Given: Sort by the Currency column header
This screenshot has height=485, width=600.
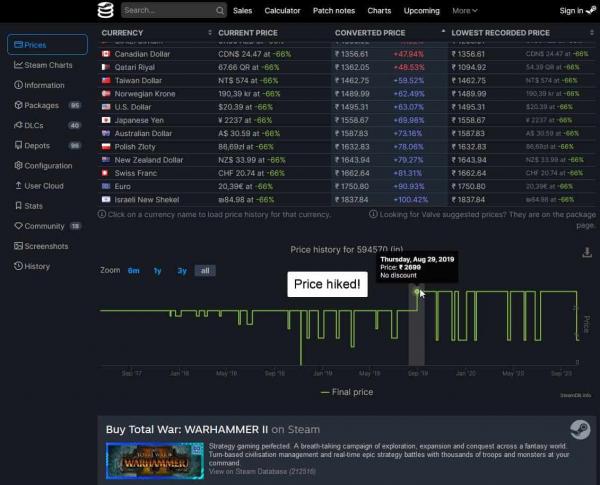Looking at the screenshot, I should click(x=157, y=33).
